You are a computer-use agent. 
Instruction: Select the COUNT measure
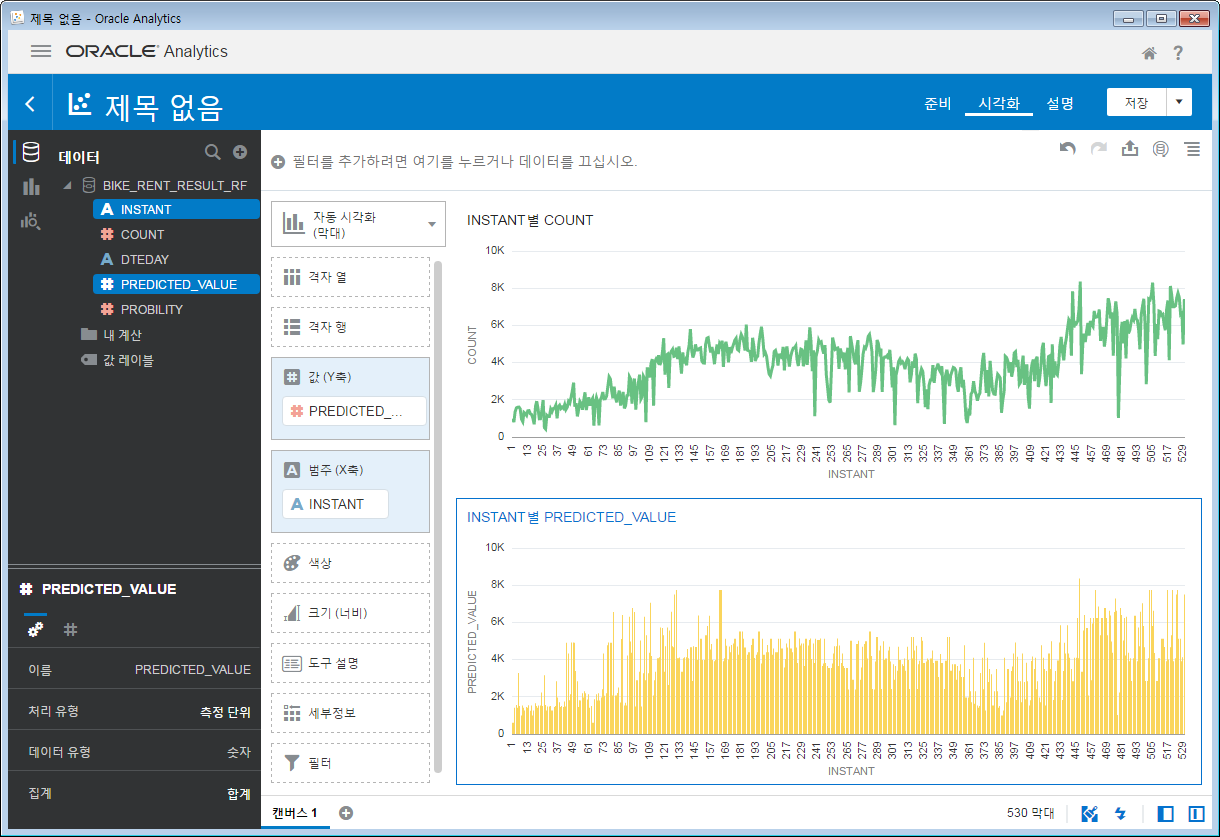click(x=142, y=234)
